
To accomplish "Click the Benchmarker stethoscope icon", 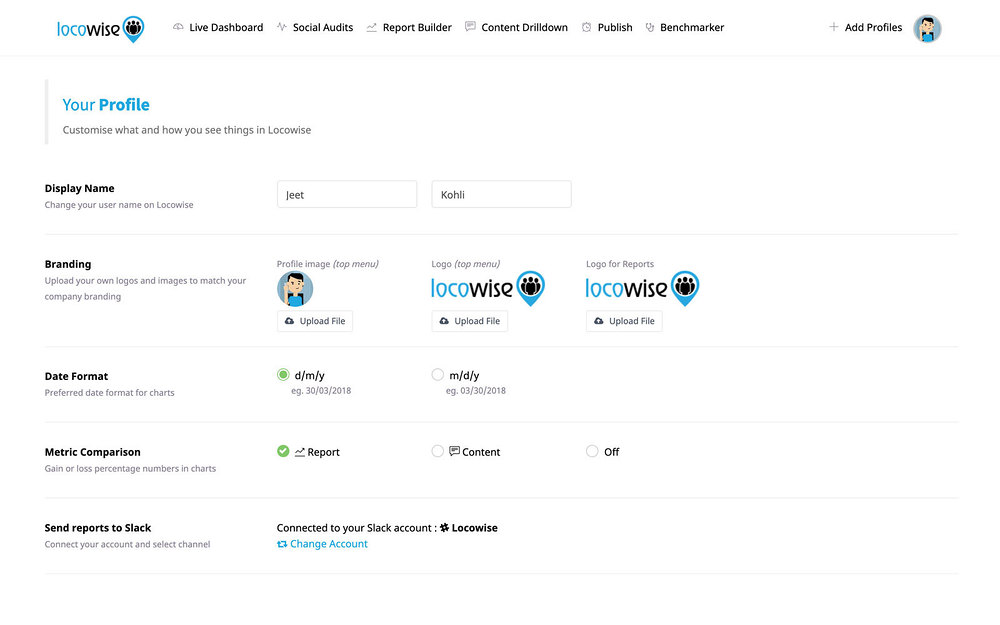I will [649, 27].
